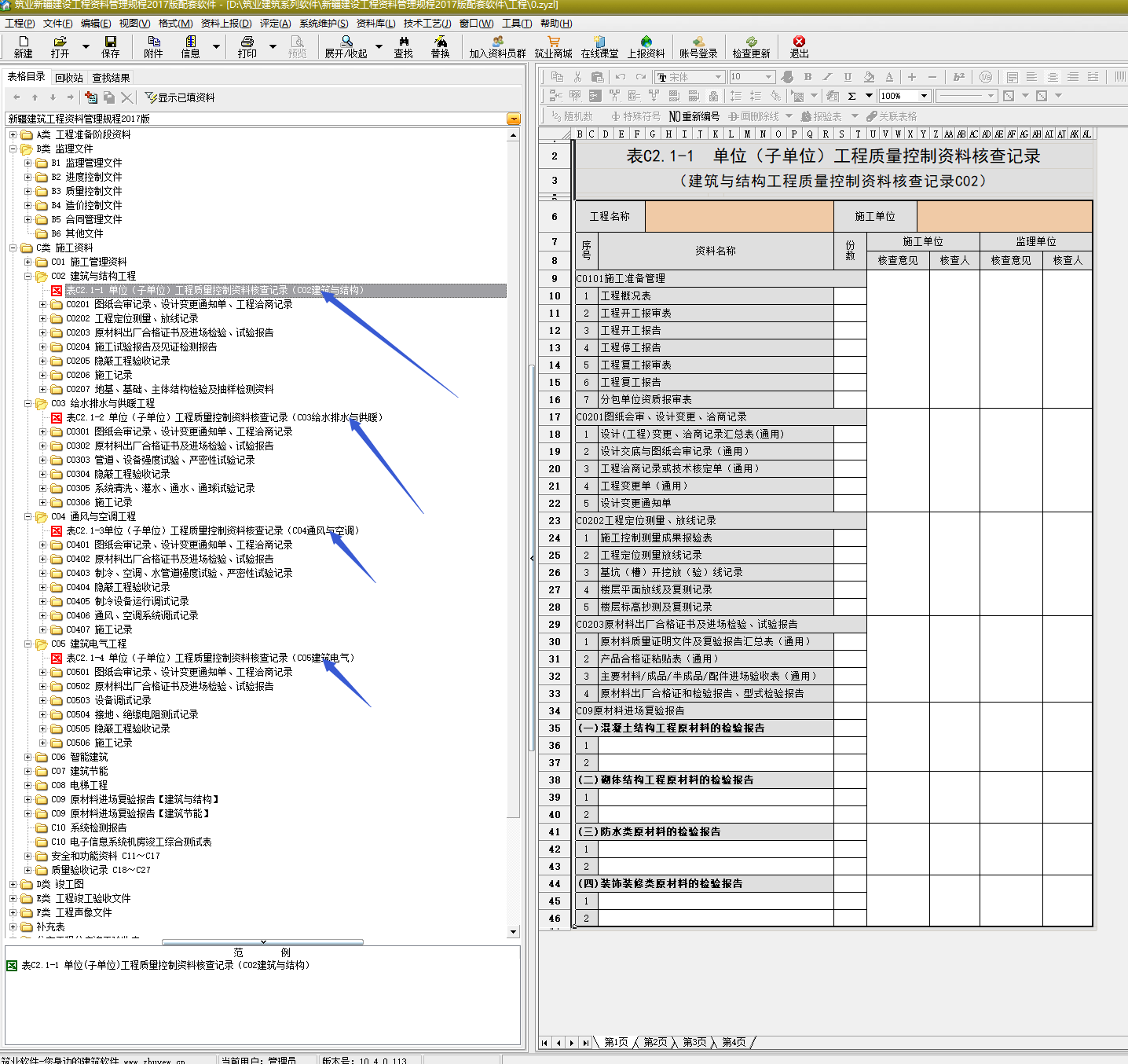Viewport: 1128px width, 1064px height.
Task: Click the NO 重新编号 renumber tool
Action: point(694,116)
